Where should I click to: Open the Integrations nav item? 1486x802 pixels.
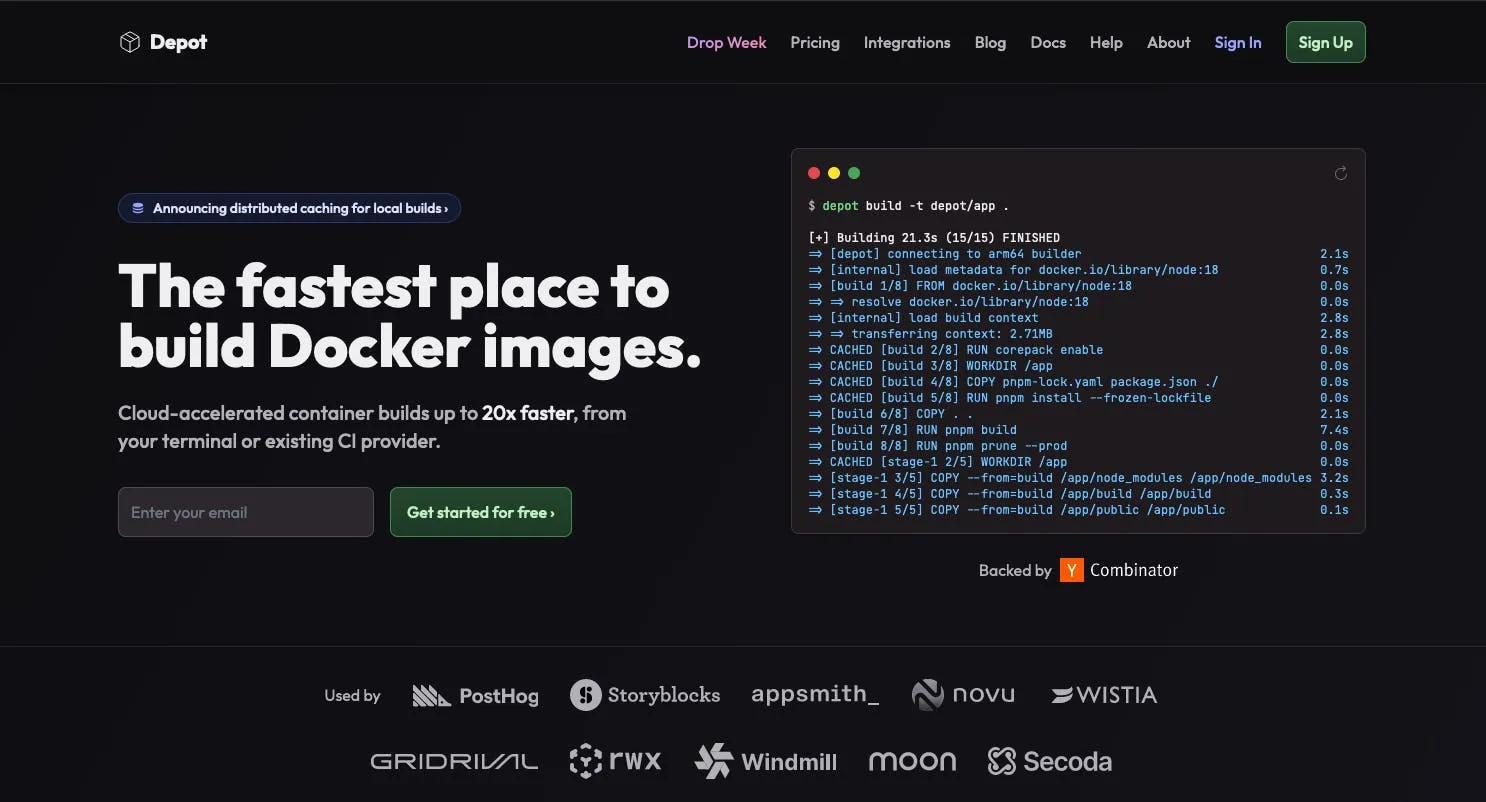907,42
